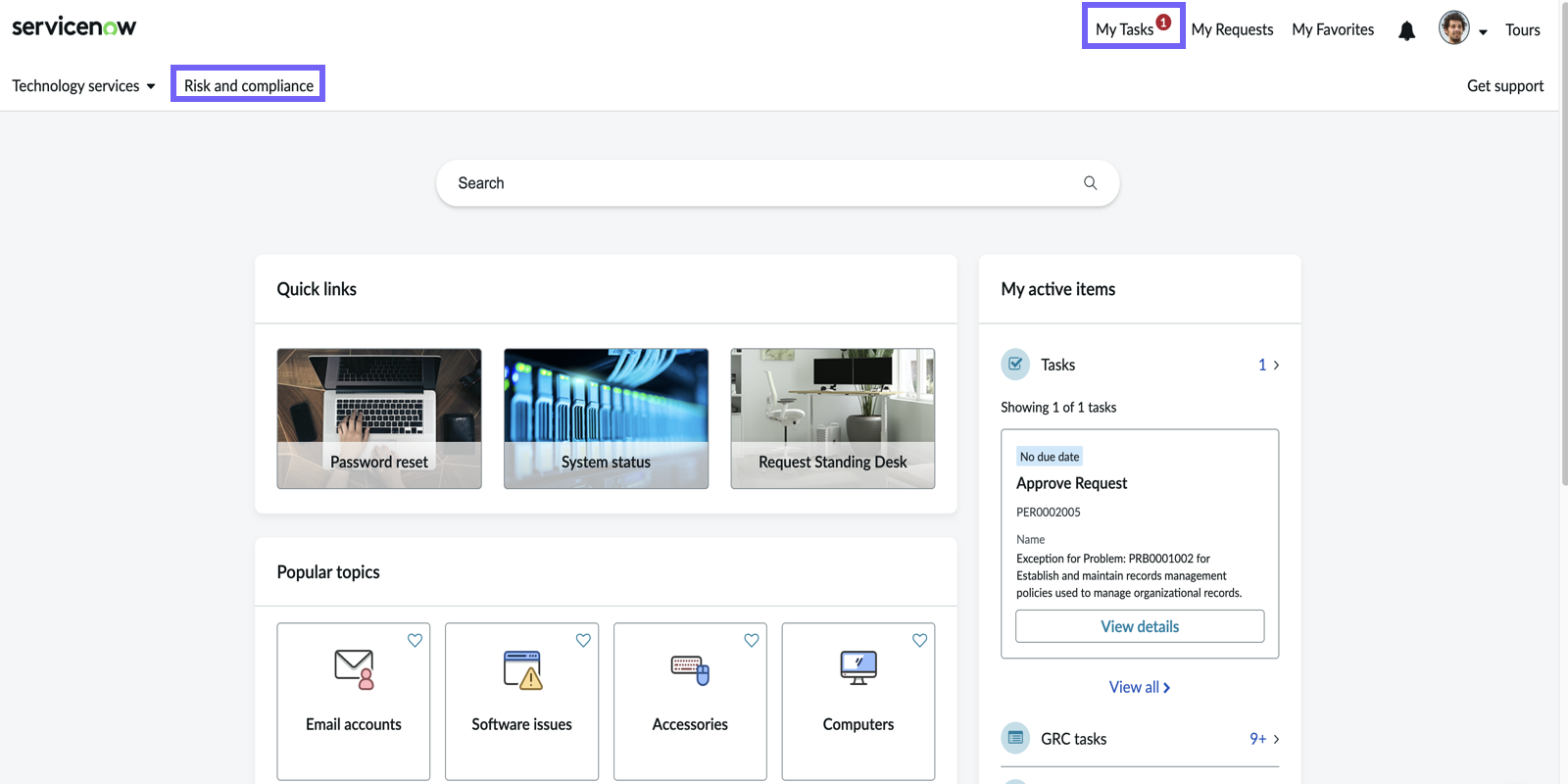Click the user profile avatar

pos(1453,27)
